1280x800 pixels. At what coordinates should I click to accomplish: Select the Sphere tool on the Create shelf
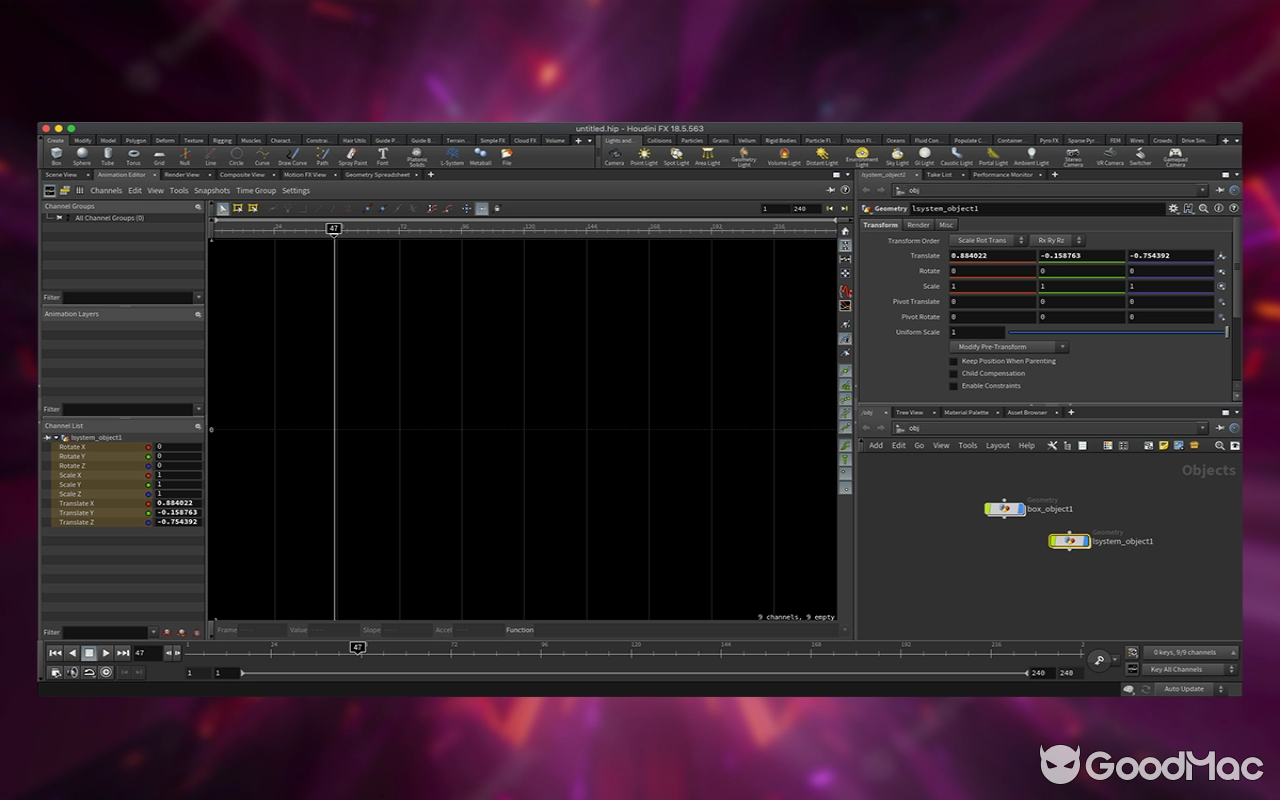pyautogui.click(x=81, y=155)
